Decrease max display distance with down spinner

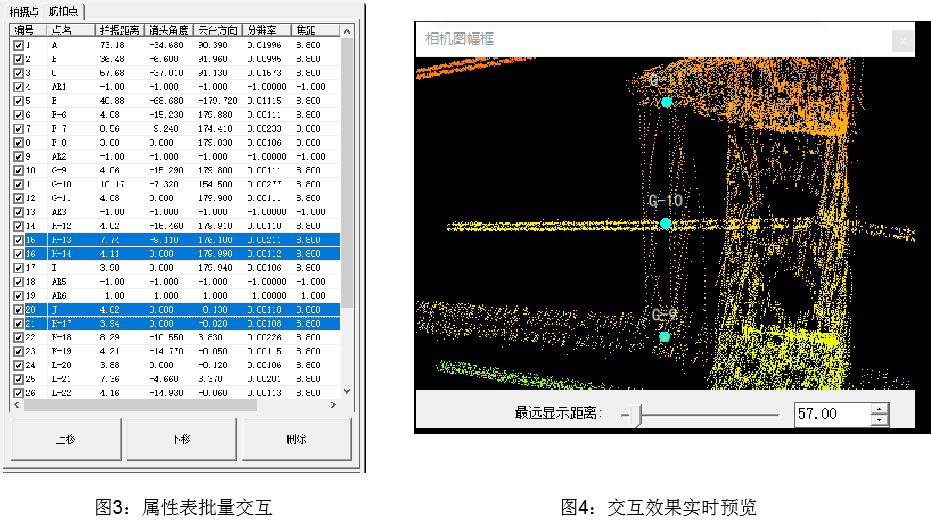click(879, 419)
